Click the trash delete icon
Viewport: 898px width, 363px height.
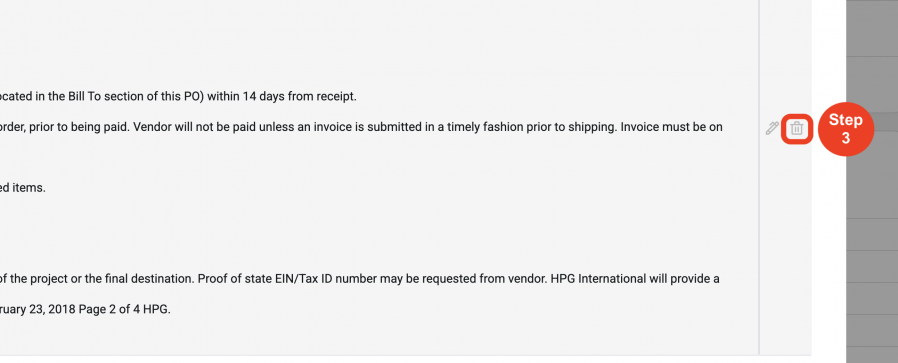[x=796, y=129]
